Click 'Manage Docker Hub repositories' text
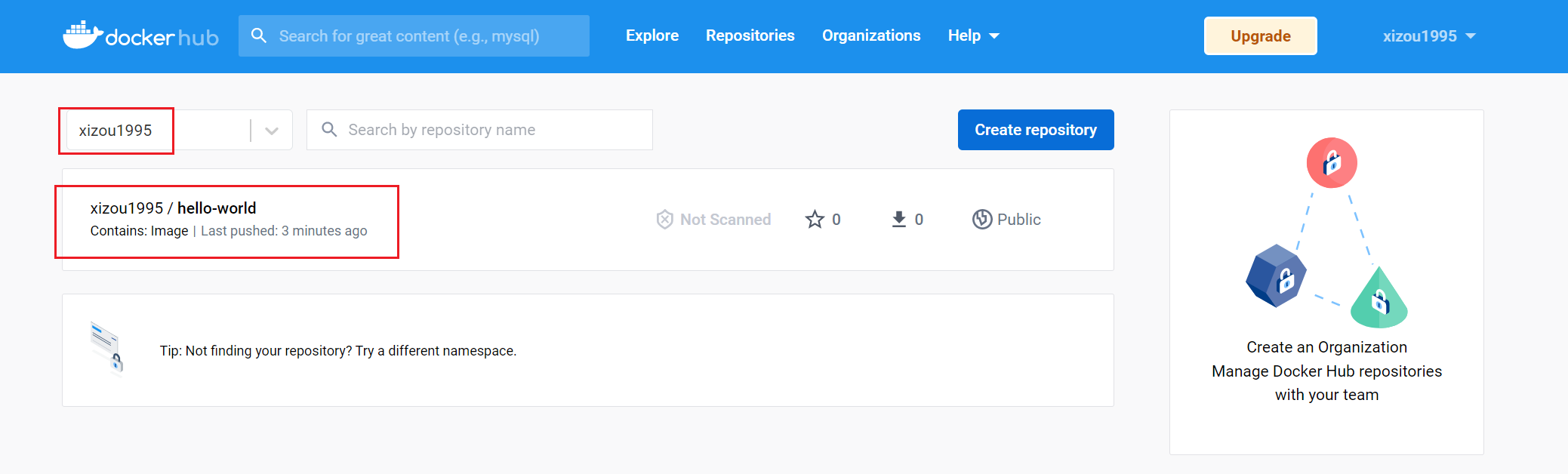The height and width of the screenshot is (474, 1568). click(1327, 371)
